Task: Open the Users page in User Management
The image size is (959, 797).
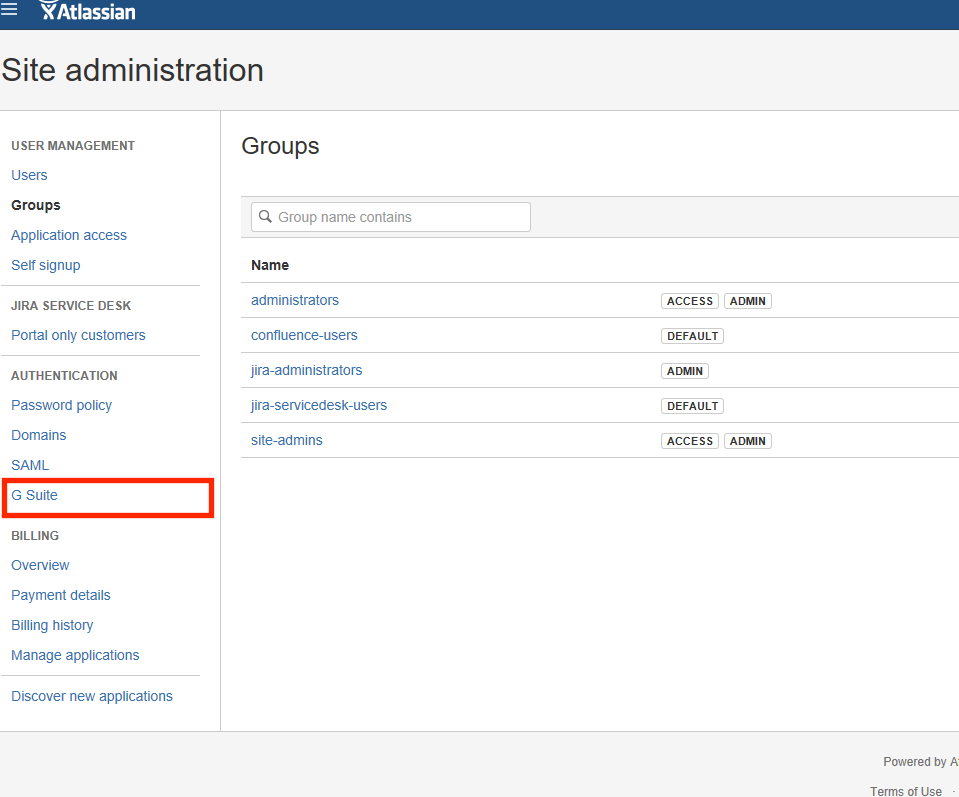Action: click(29, 175)
